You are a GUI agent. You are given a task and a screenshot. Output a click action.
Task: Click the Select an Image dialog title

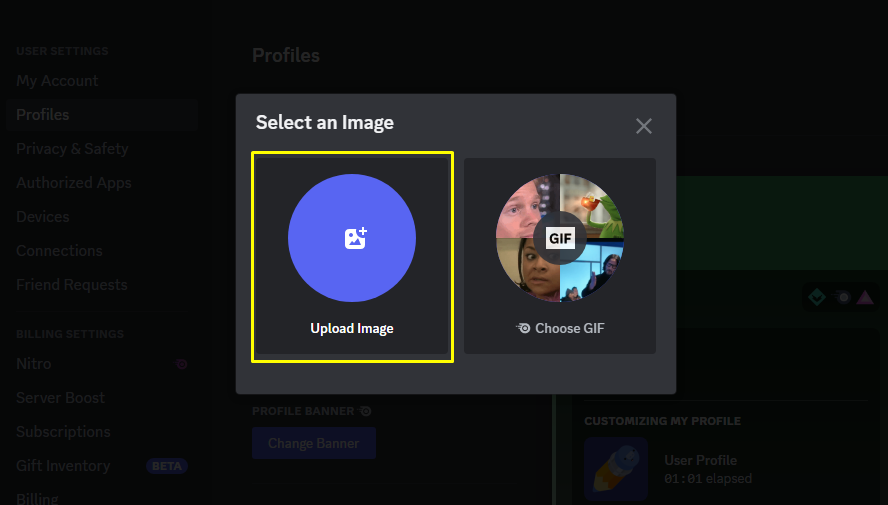(325, 123)
